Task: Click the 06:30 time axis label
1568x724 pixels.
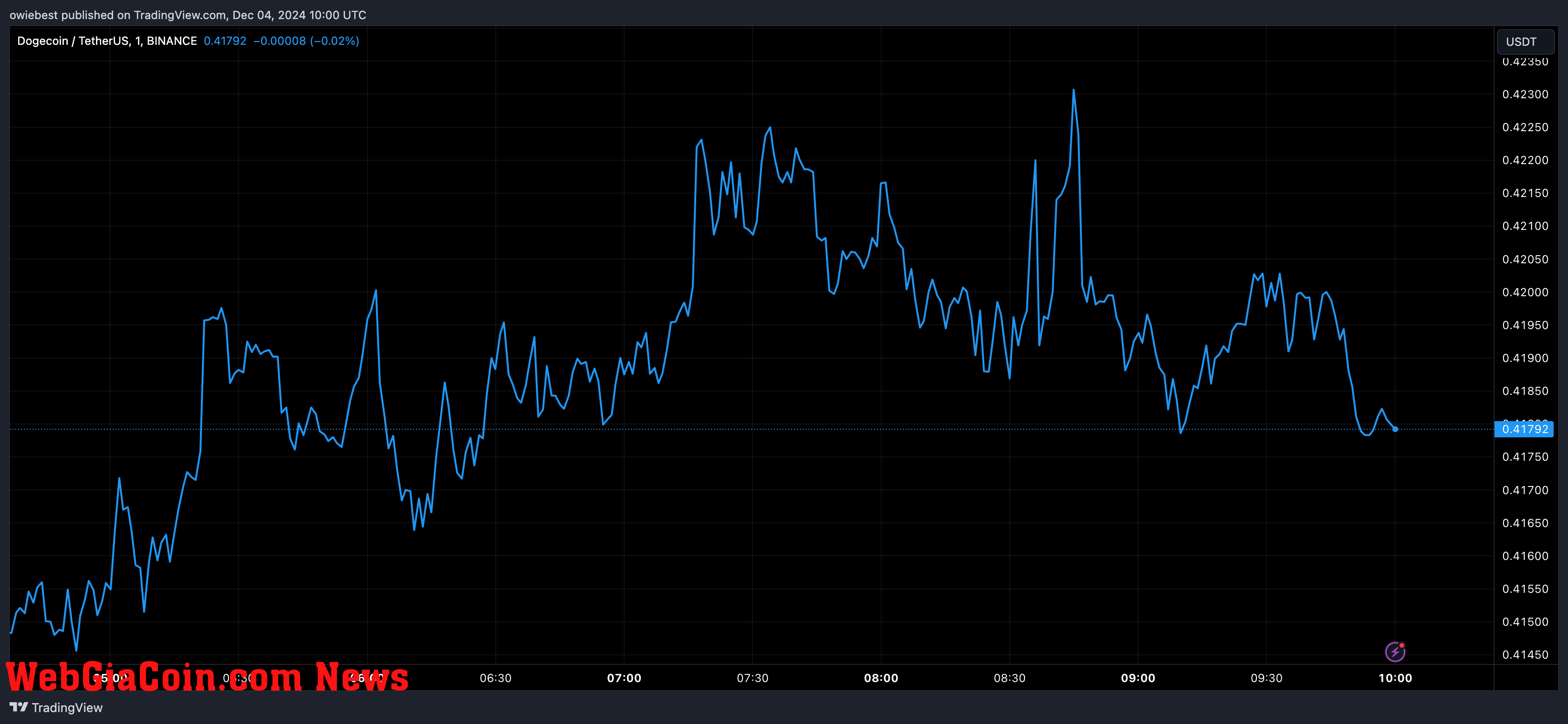Action: click(x=495, y=678)
